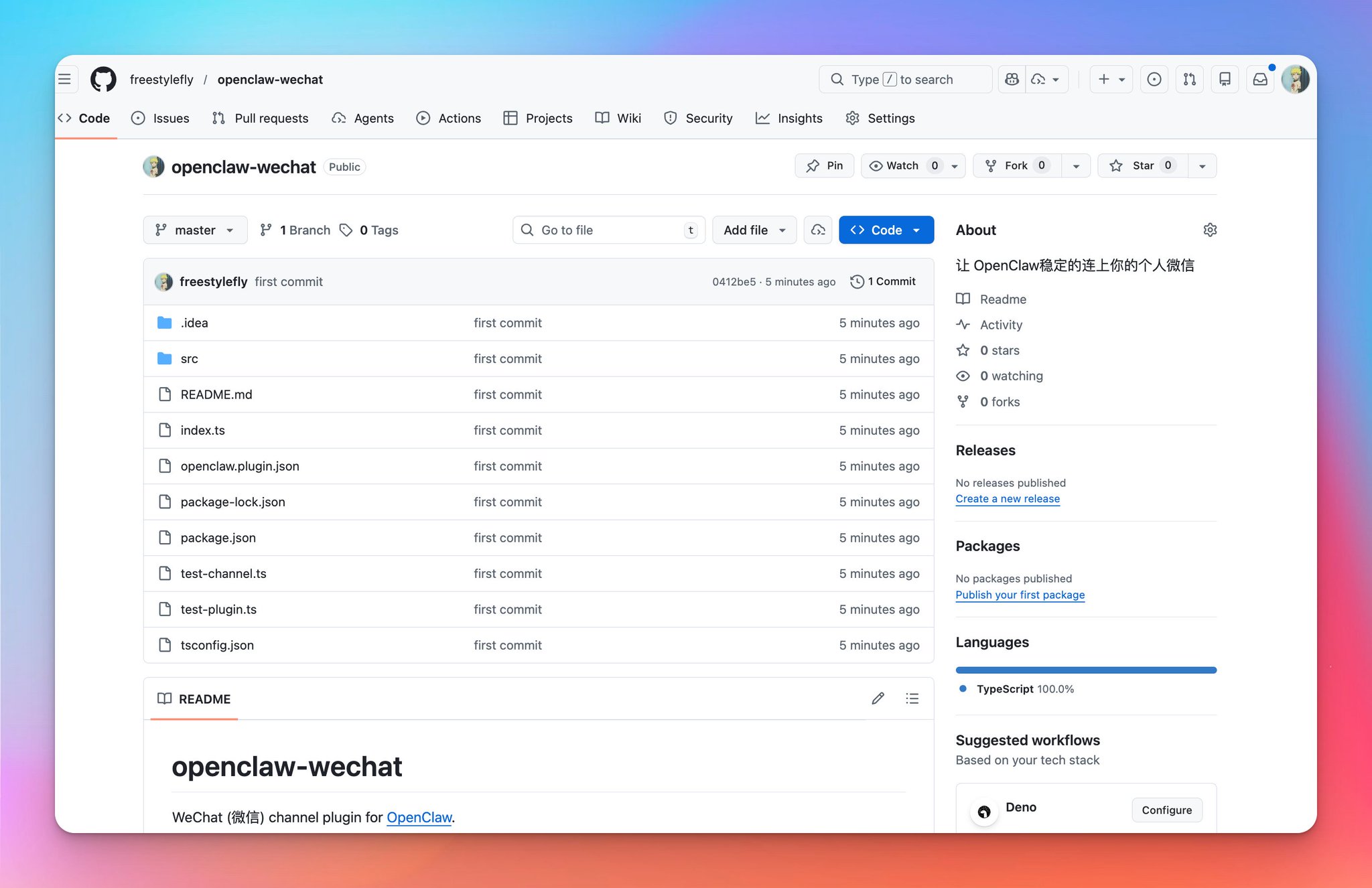Click the TypeScript language bar
Image resolution: width=1372 pixels, height=888 pixels.
click(1086, 670)
